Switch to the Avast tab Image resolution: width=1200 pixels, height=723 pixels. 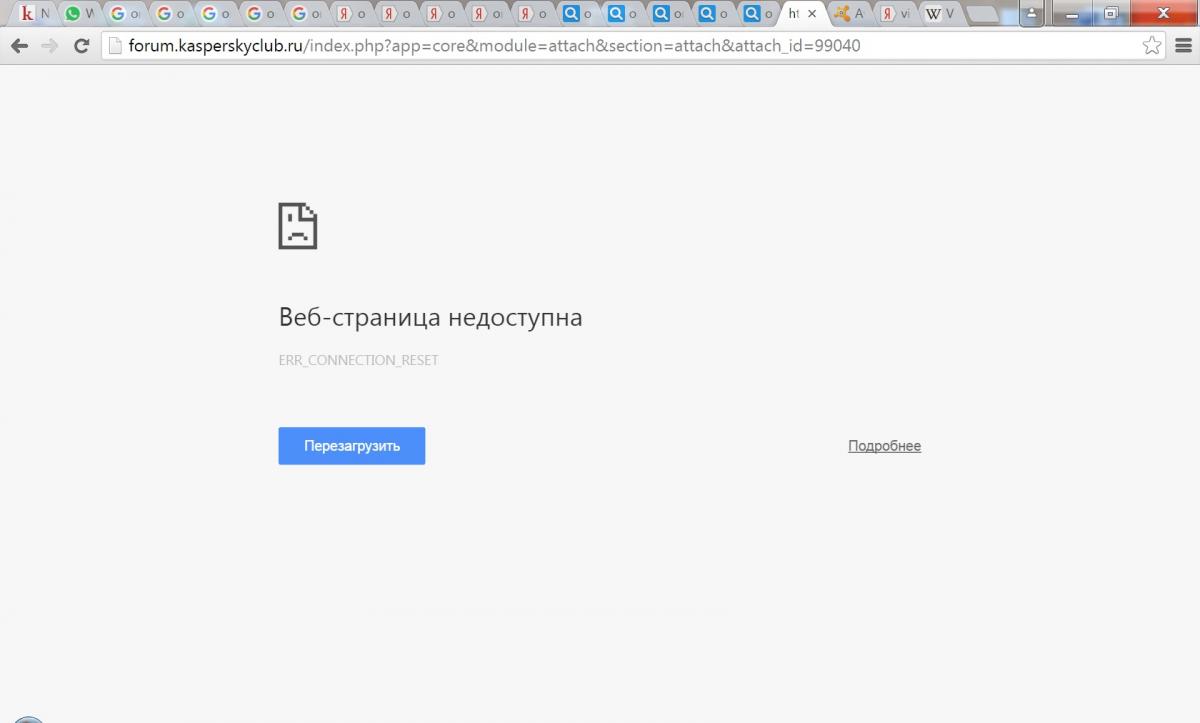[849, 14]
